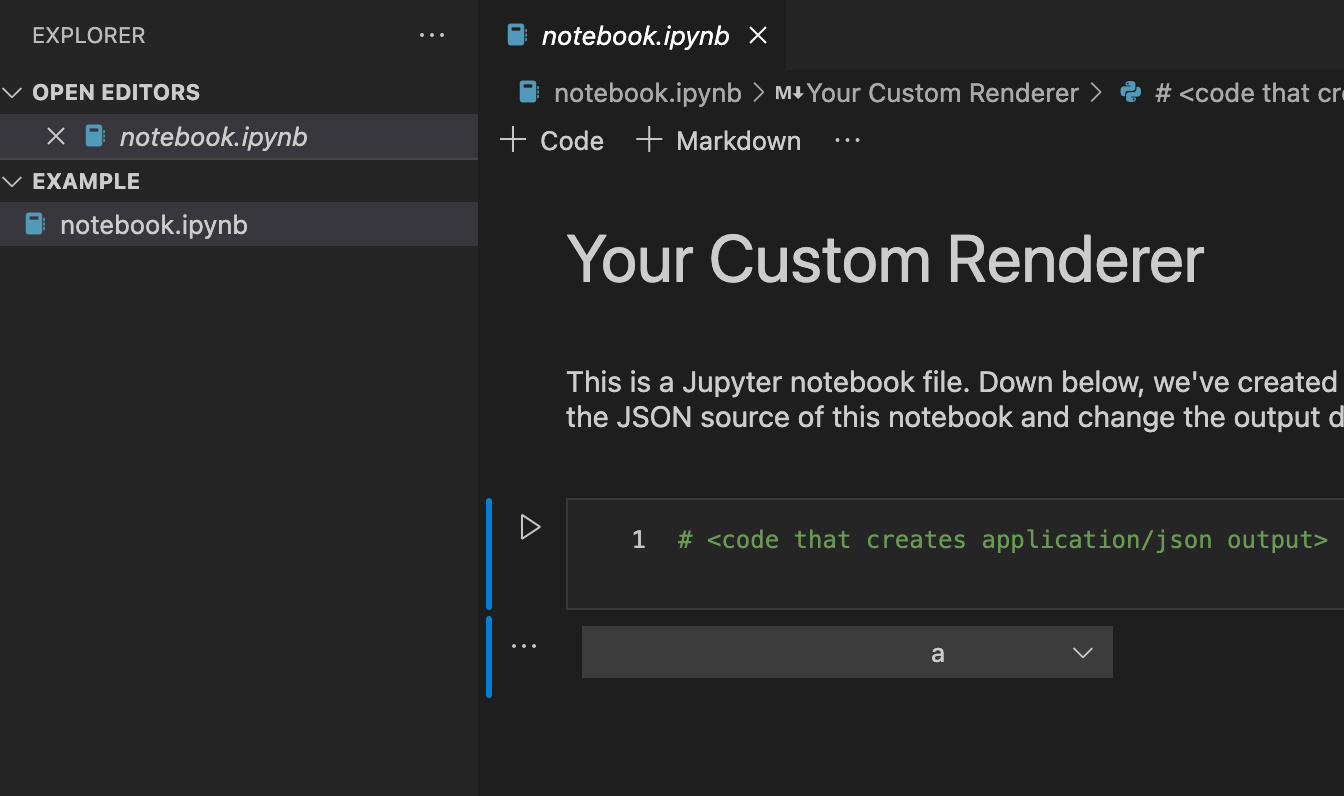Click the EXPLORER panel title
Screen dimensions: 1344x796
coord(89,35)
